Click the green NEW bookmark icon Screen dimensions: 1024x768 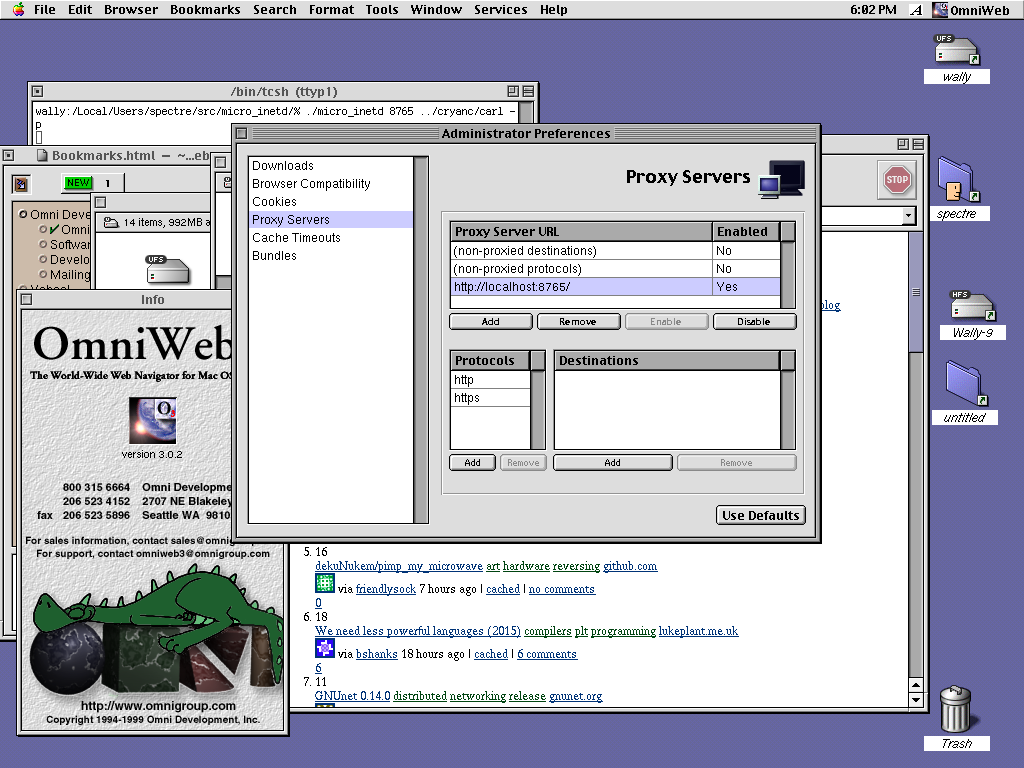tap(78, 183)
